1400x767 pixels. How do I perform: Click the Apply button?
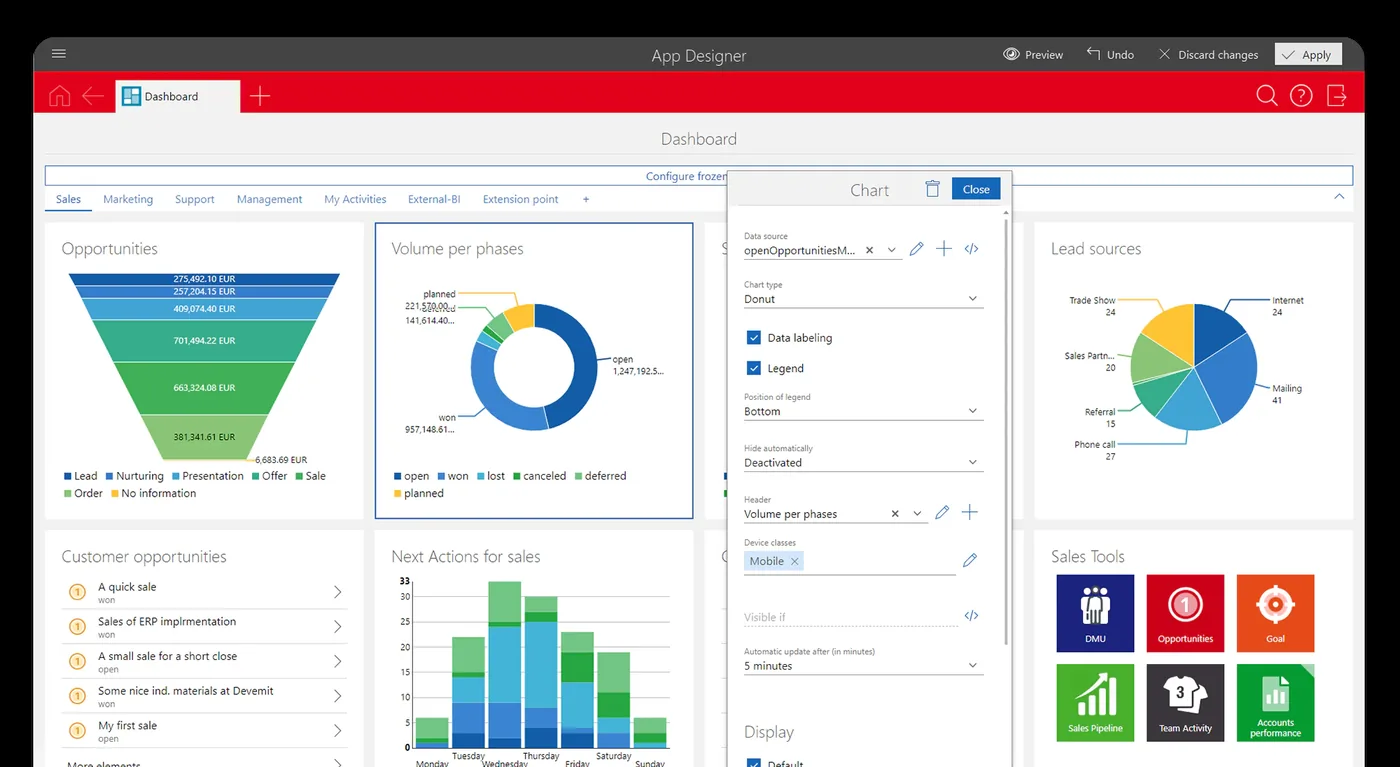(x=1308, y=55)
